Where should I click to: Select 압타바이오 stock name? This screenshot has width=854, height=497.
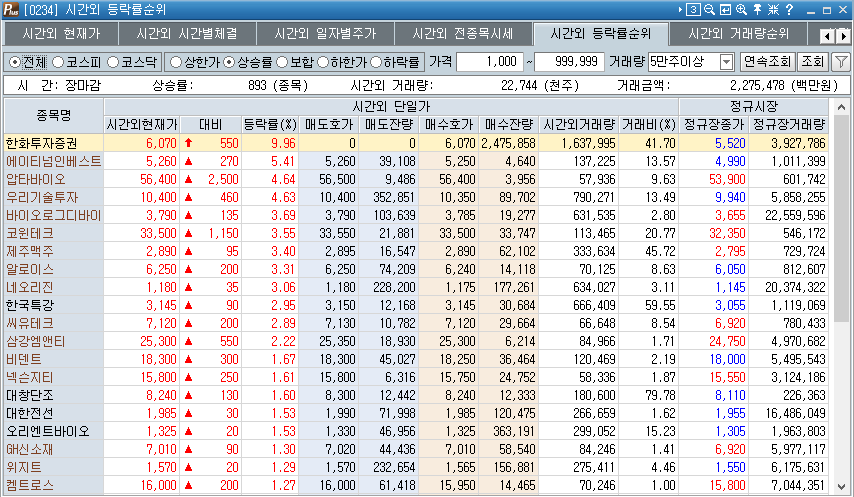35,179
